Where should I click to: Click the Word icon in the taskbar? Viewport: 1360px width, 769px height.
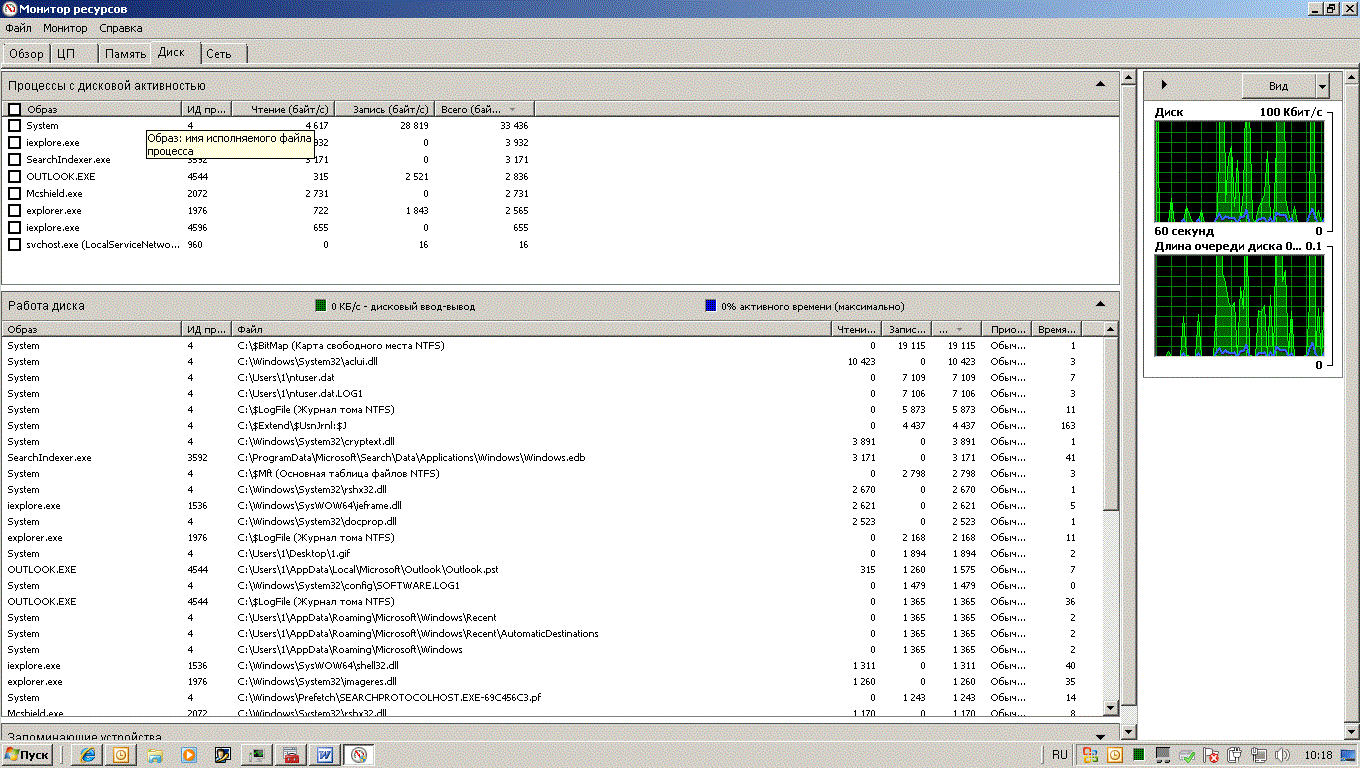tap(324, 755)
